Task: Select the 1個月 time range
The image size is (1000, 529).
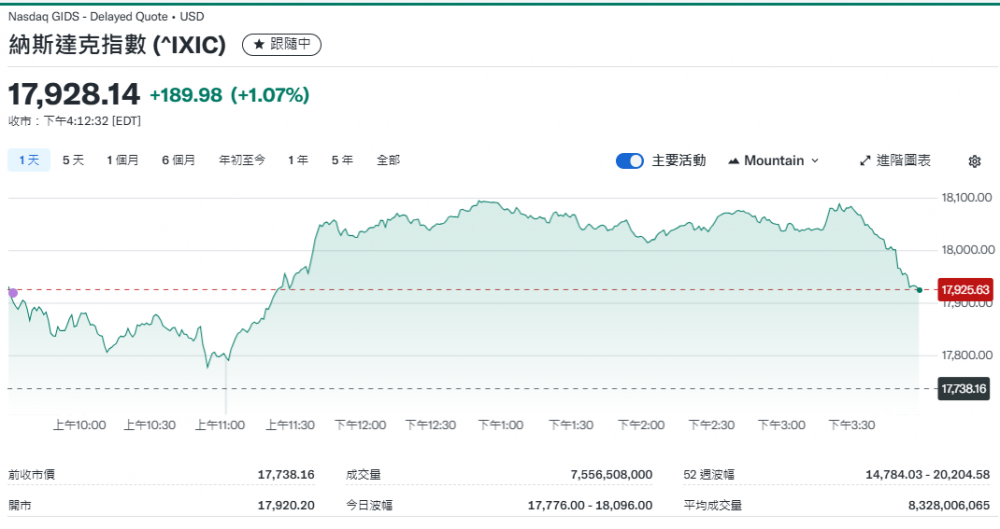Action: point(123,160)
